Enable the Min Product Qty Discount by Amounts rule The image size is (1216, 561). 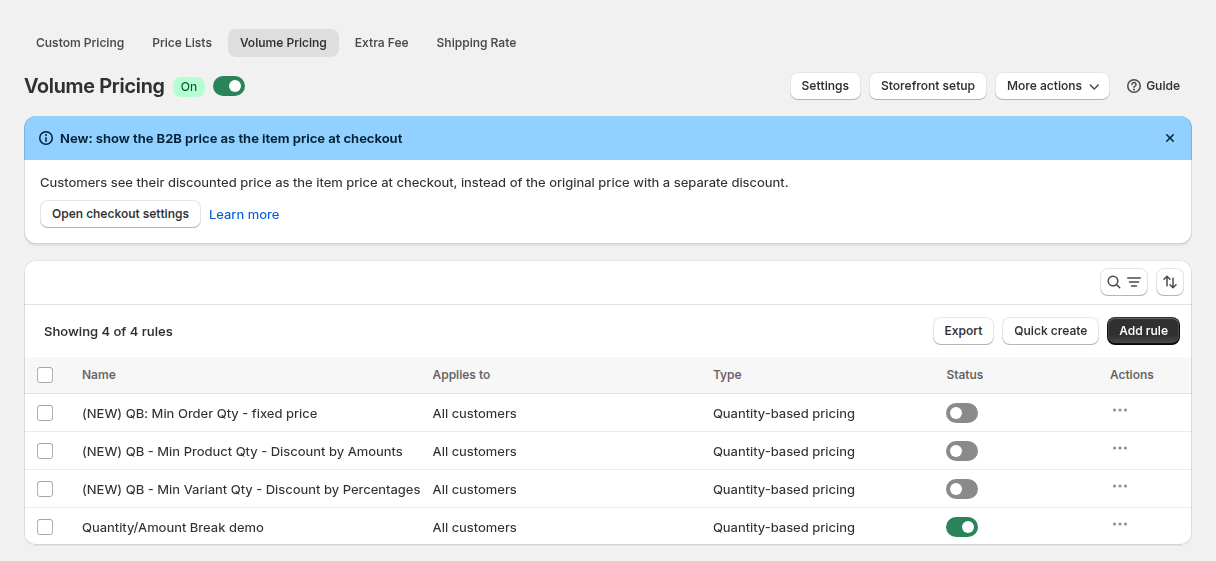(962, 451)
